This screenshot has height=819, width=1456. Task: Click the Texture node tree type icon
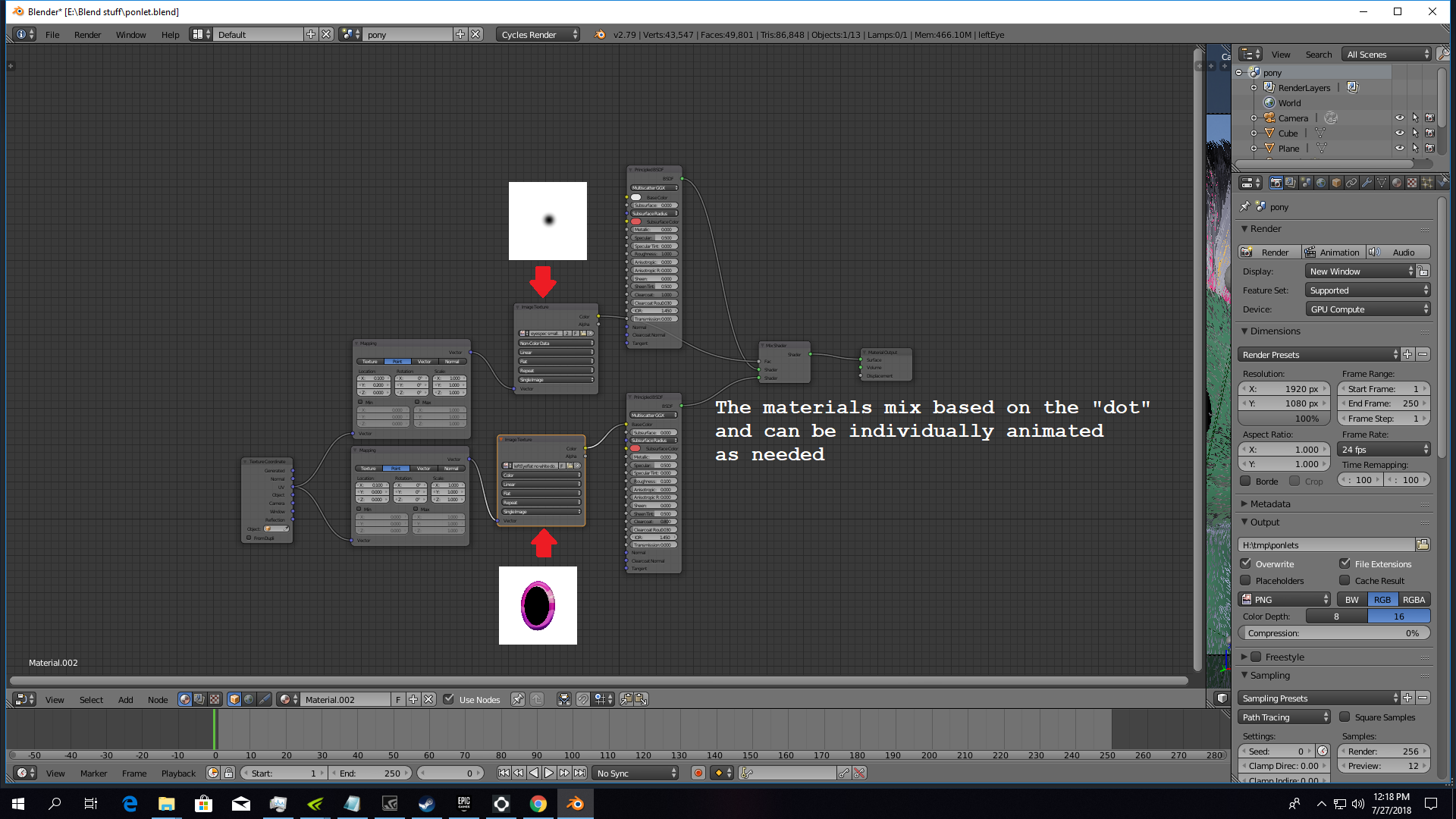click(x=215, y=699)
